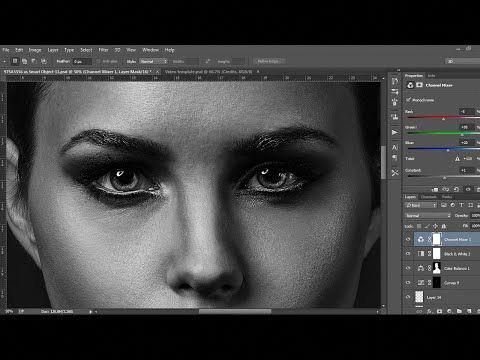Add layer mask icon at panel bottom
480x360 pixels.
click(x=439, y=311)
